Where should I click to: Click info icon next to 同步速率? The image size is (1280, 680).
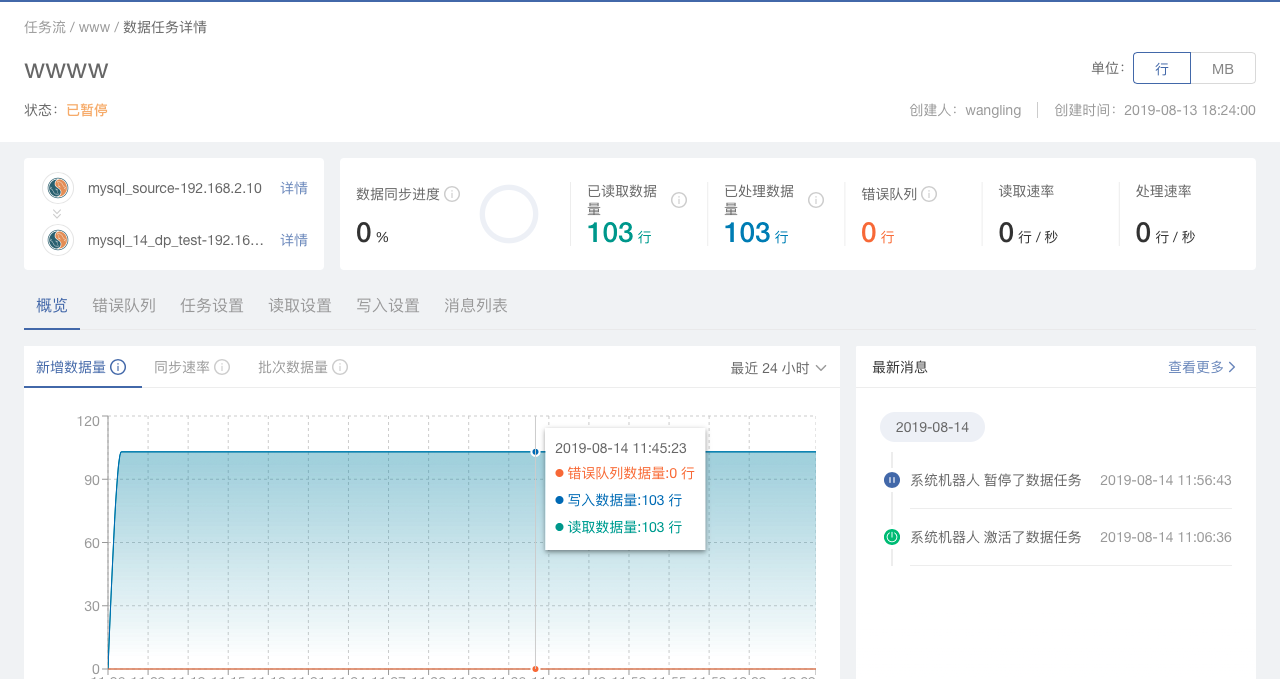(x=222, y=367)
